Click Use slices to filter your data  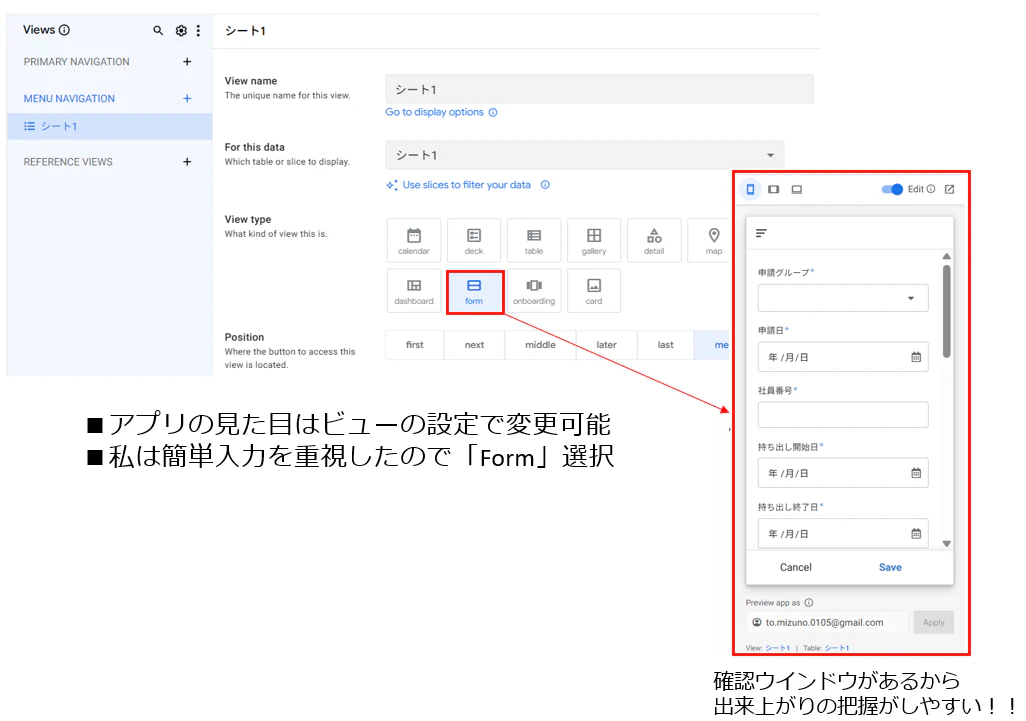coord(466,185)
